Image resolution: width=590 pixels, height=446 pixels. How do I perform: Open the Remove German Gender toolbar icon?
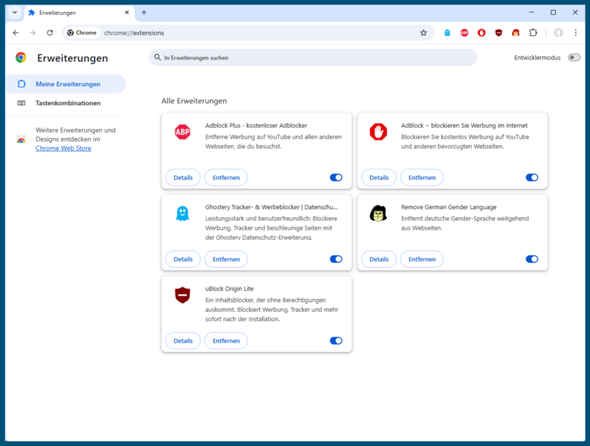click(515, 33)
